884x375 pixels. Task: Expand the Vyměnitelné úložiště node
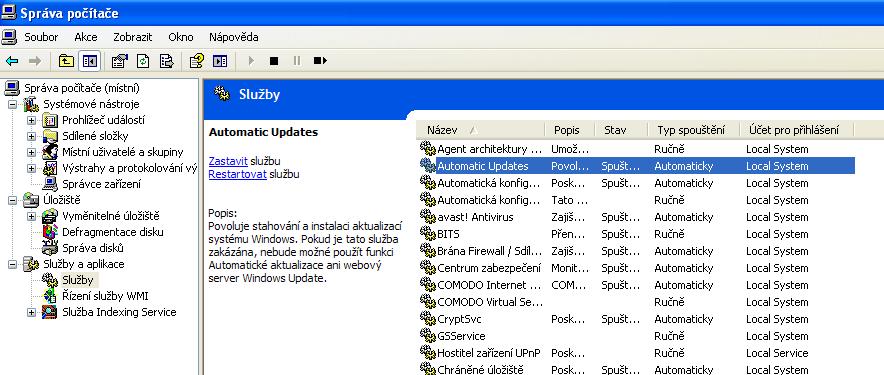click(x=32, y=216)
